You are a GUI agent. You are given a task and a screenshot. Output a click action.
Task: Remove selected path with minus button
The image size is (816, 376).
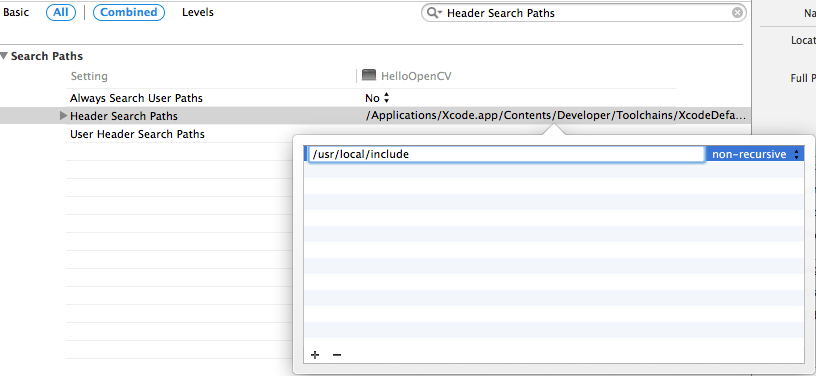pyautogui.click(x=337, y=355)
